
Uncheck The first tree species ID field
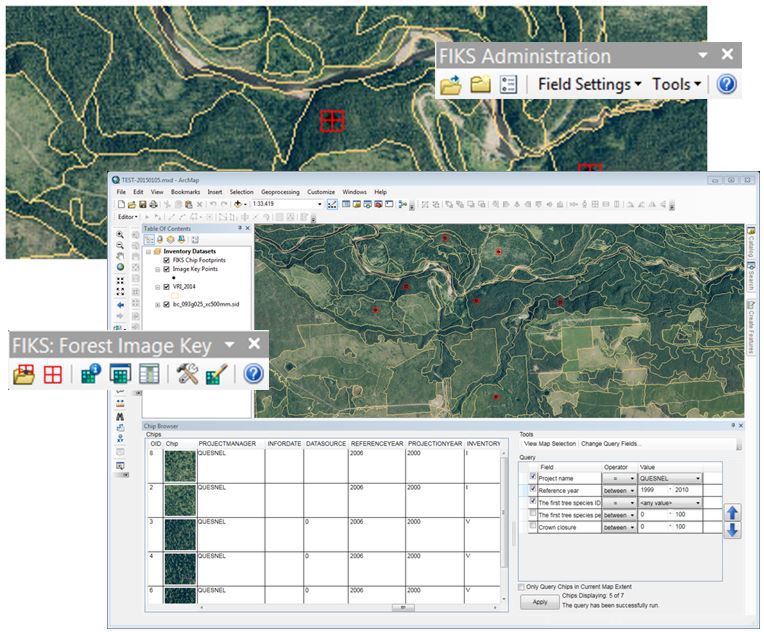coord(533,501)
